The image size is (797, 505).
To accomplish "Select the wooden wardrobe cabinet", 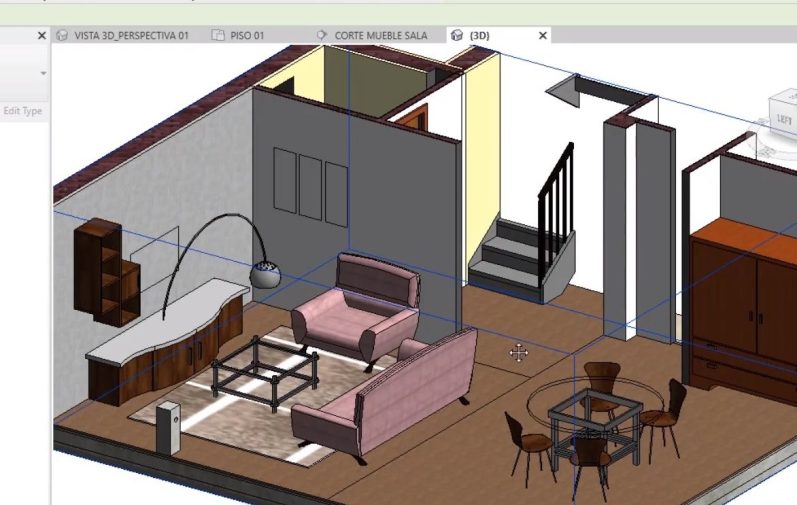I will tap(745, 300).
